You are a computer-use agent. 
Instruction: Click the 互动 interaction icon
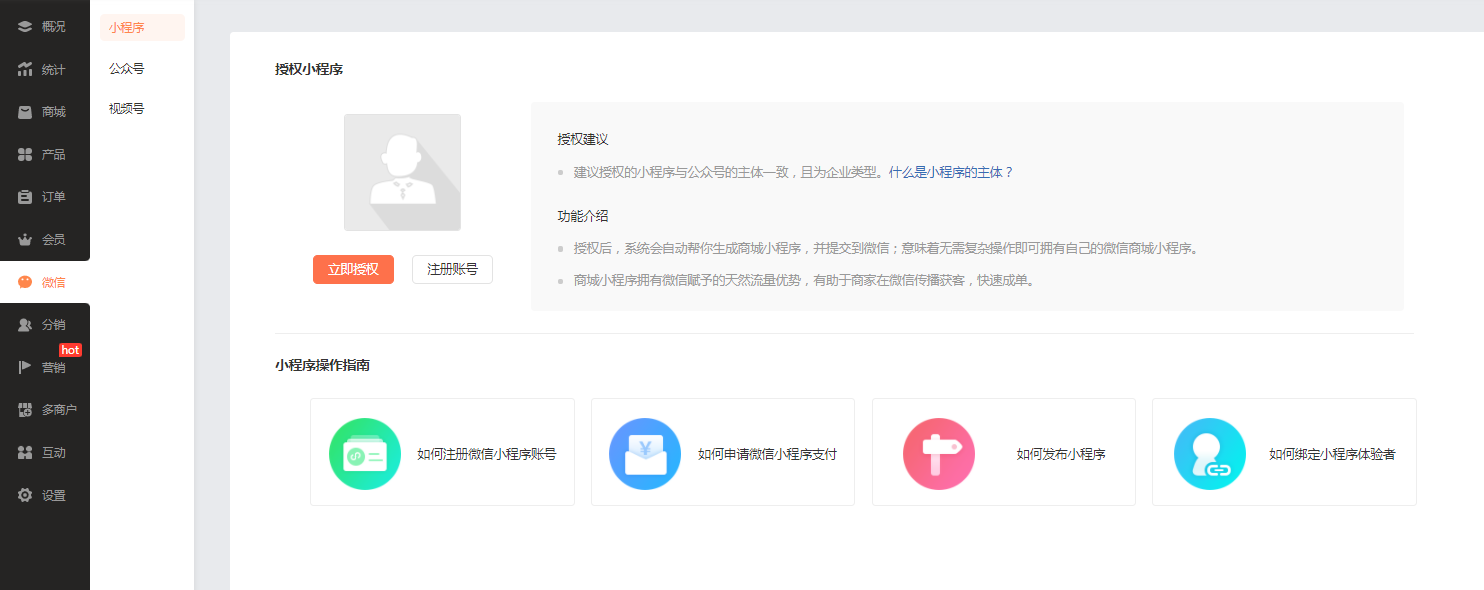[25, 452]
